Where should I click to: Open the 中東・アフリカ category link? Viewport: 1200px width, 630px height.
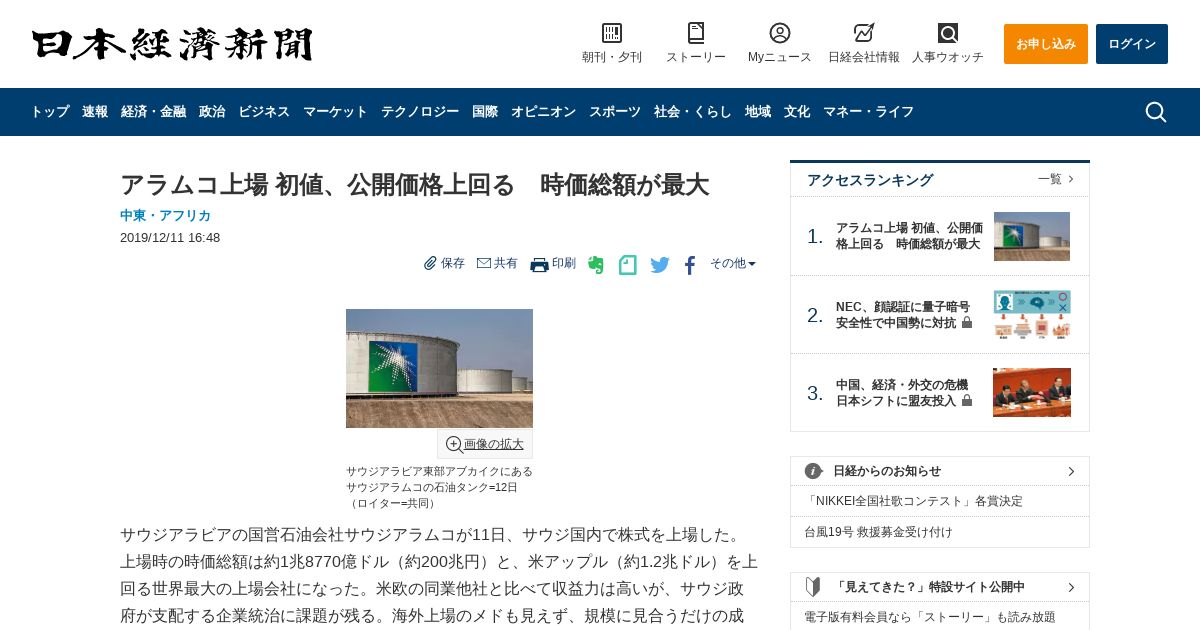point(165,215)
